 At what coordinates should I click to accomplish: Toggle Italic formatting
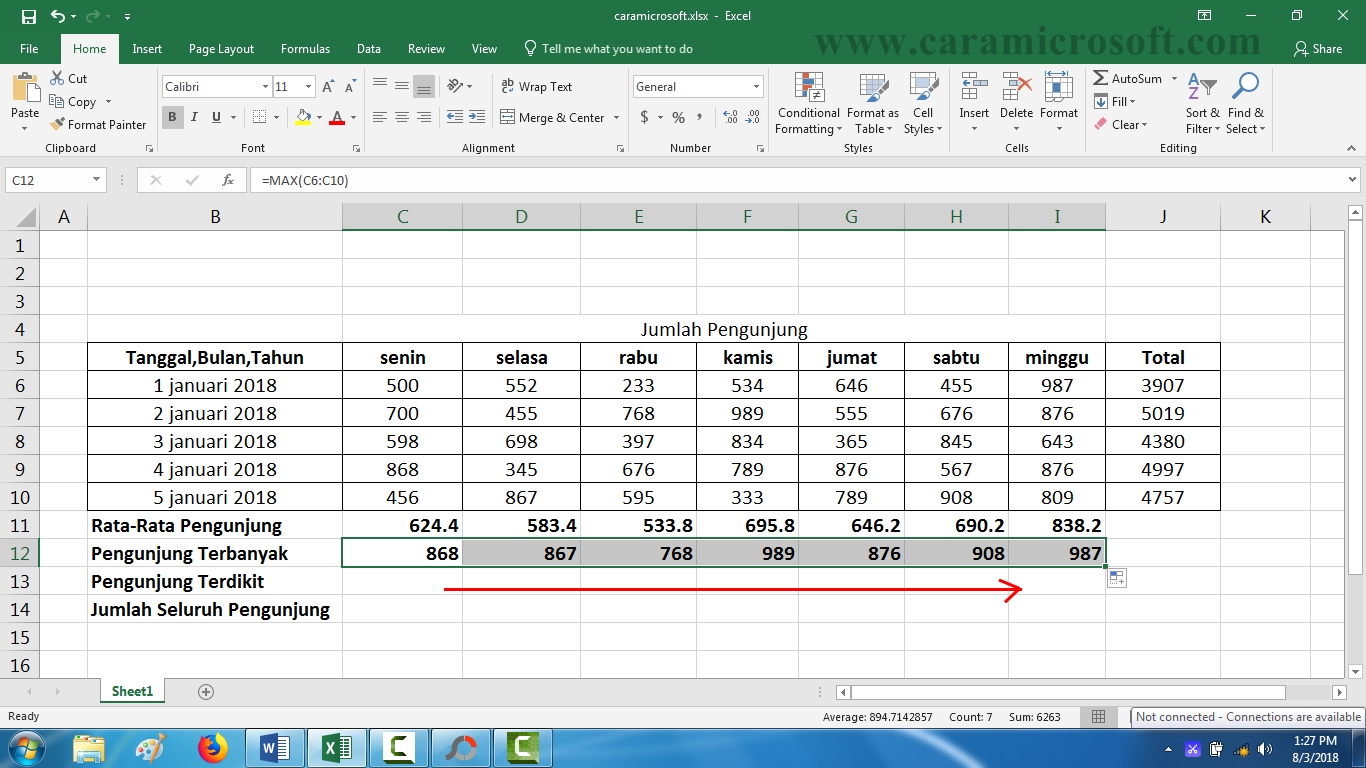click(x=194, y=117)
